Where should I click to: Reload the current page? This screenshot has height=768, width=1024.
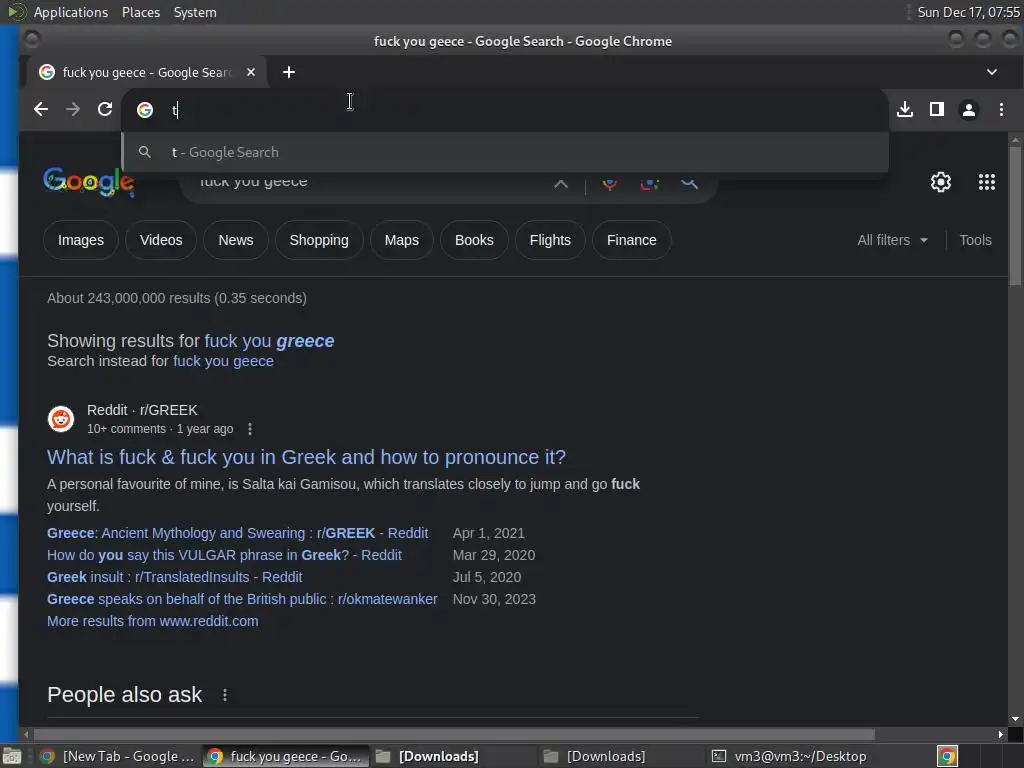tap(105, 109)
